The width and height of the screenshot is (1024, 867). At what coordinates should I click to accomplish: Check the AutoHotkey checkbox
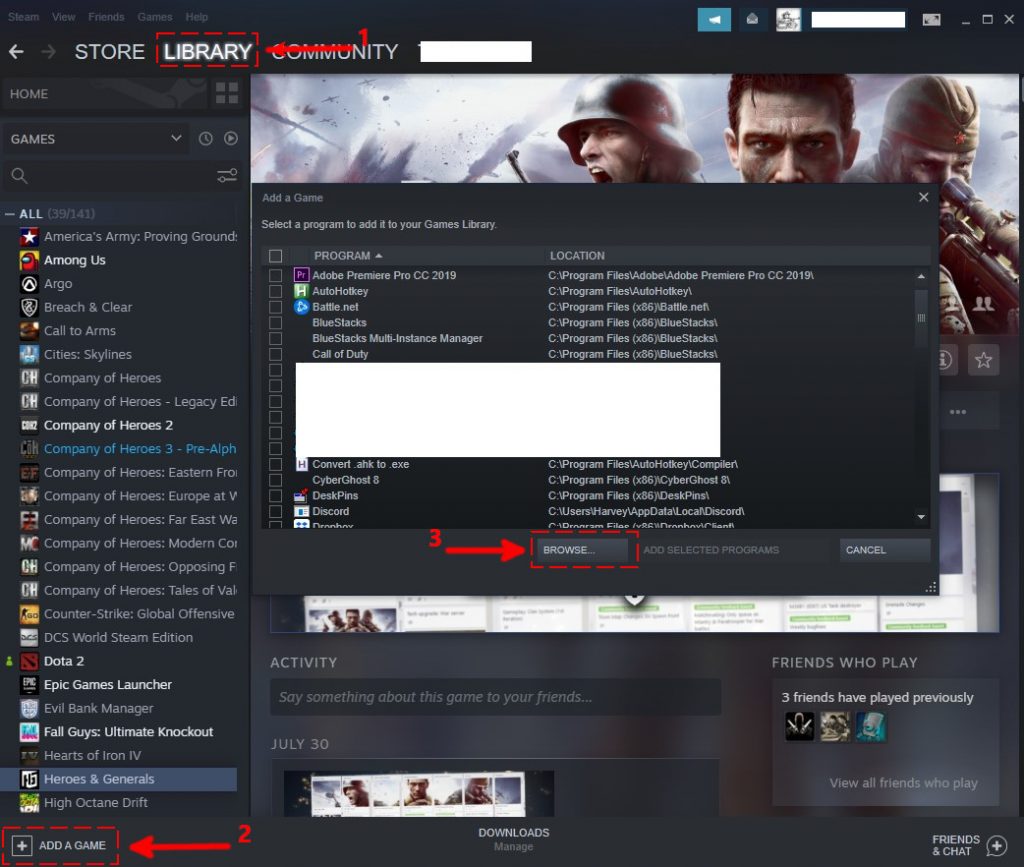(x=276, y=291)
